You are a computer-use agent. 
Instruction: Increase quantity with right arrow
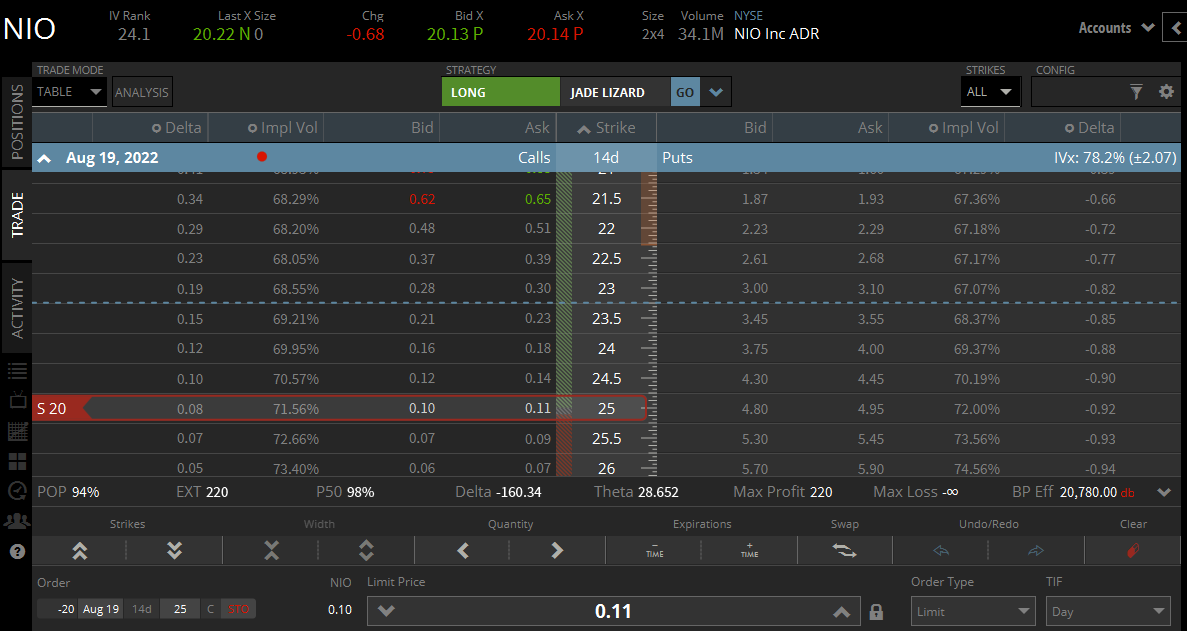557,550
